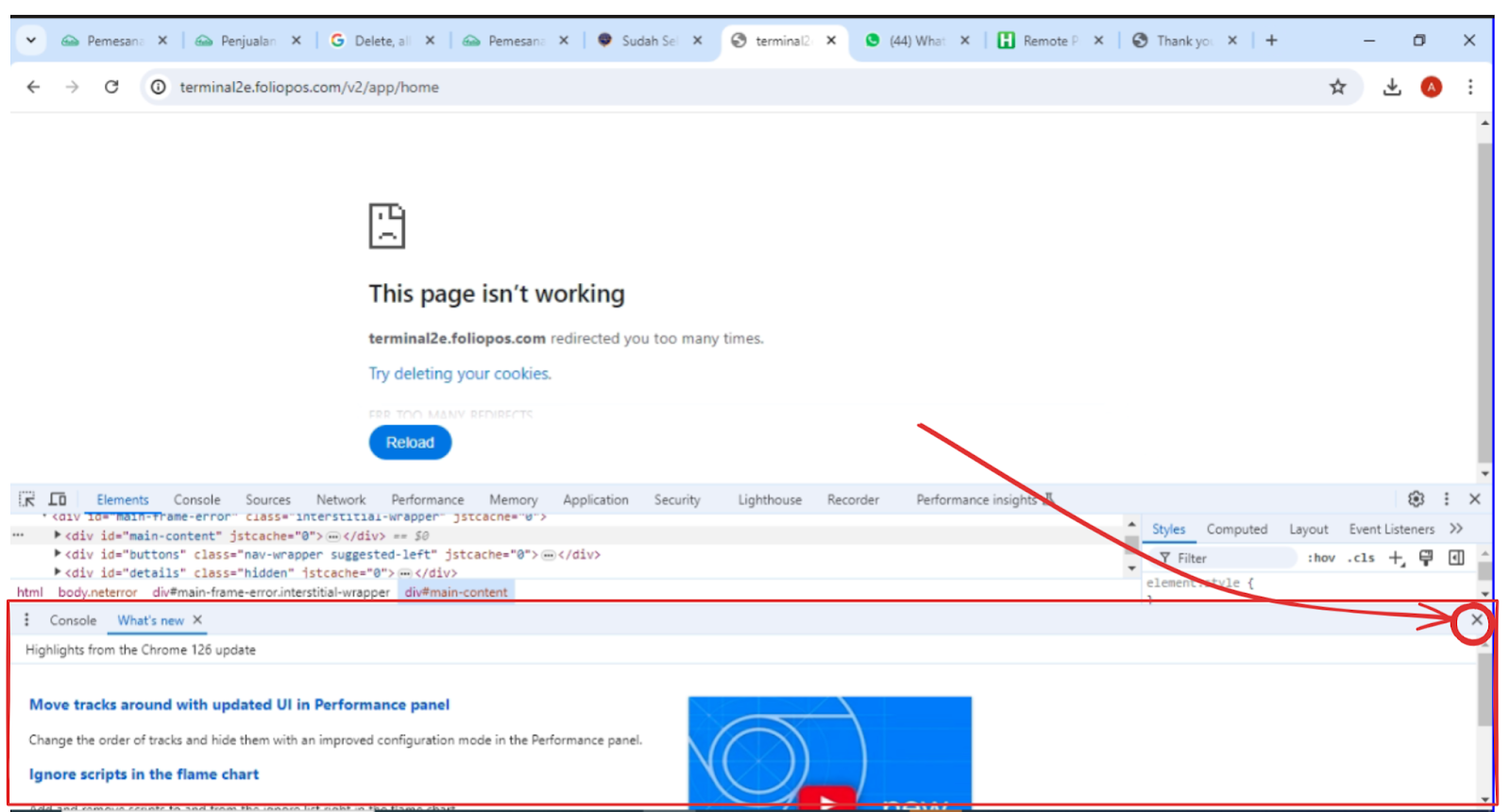Open the DevTools Memory panel

click(513, 499)
